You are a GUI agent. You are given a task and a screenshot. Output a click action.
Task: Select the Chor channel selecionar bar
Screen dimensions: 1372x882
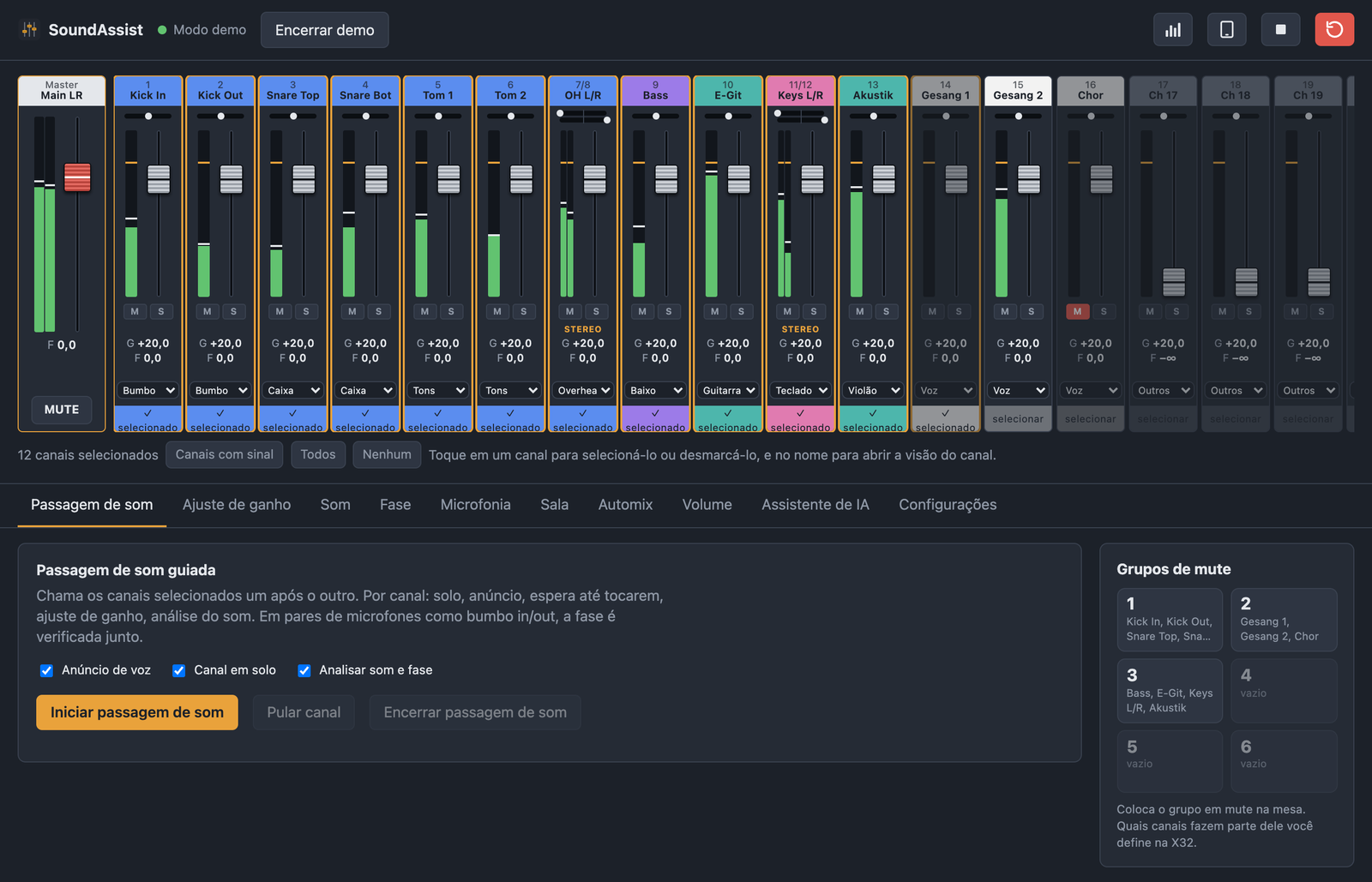tap(1091, 419)
